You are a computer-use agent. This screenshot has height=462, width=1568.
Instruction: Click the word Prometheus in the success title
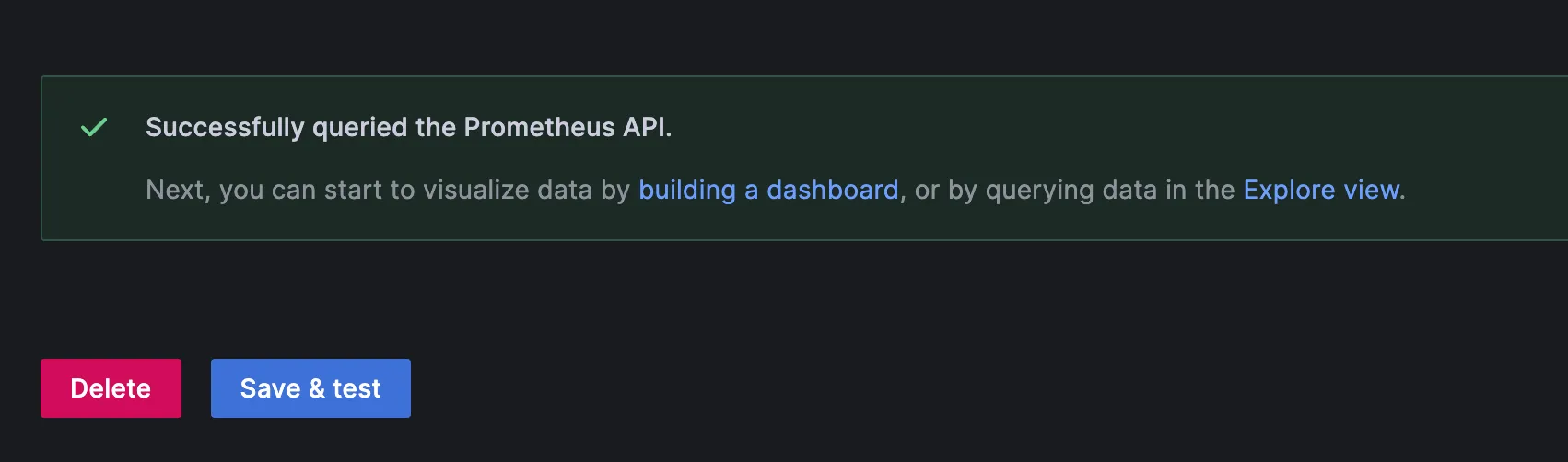pos(539,127)
